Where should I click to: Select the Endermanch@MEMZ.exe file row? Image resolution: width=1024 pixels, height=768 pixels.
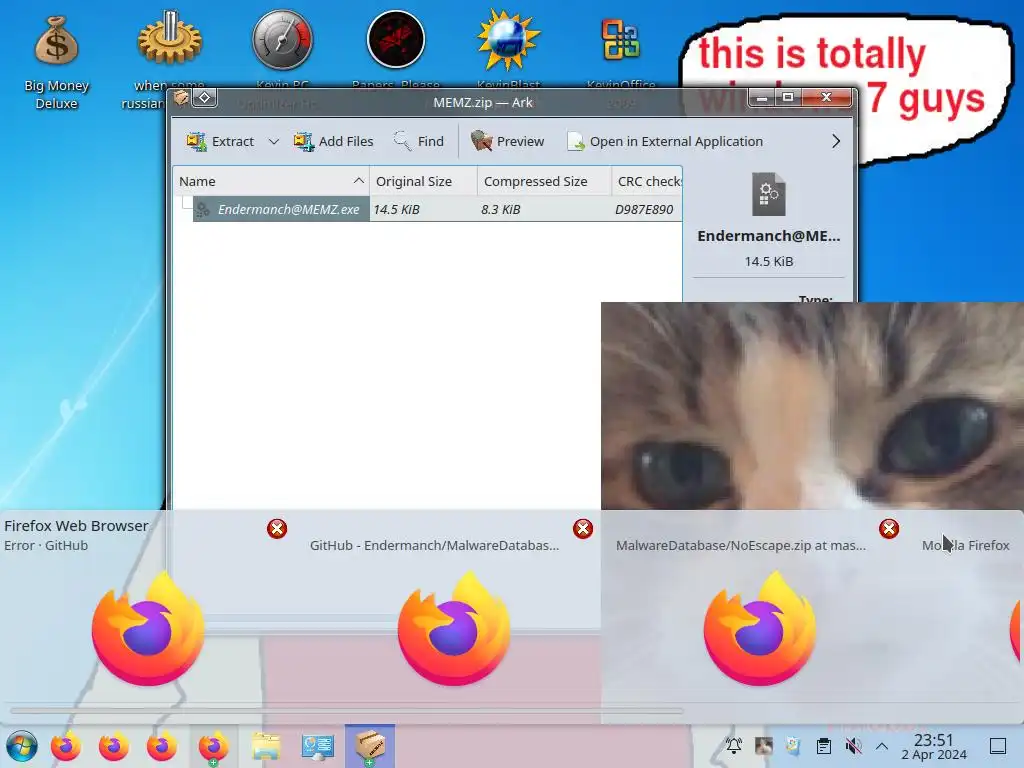[428, 209]
